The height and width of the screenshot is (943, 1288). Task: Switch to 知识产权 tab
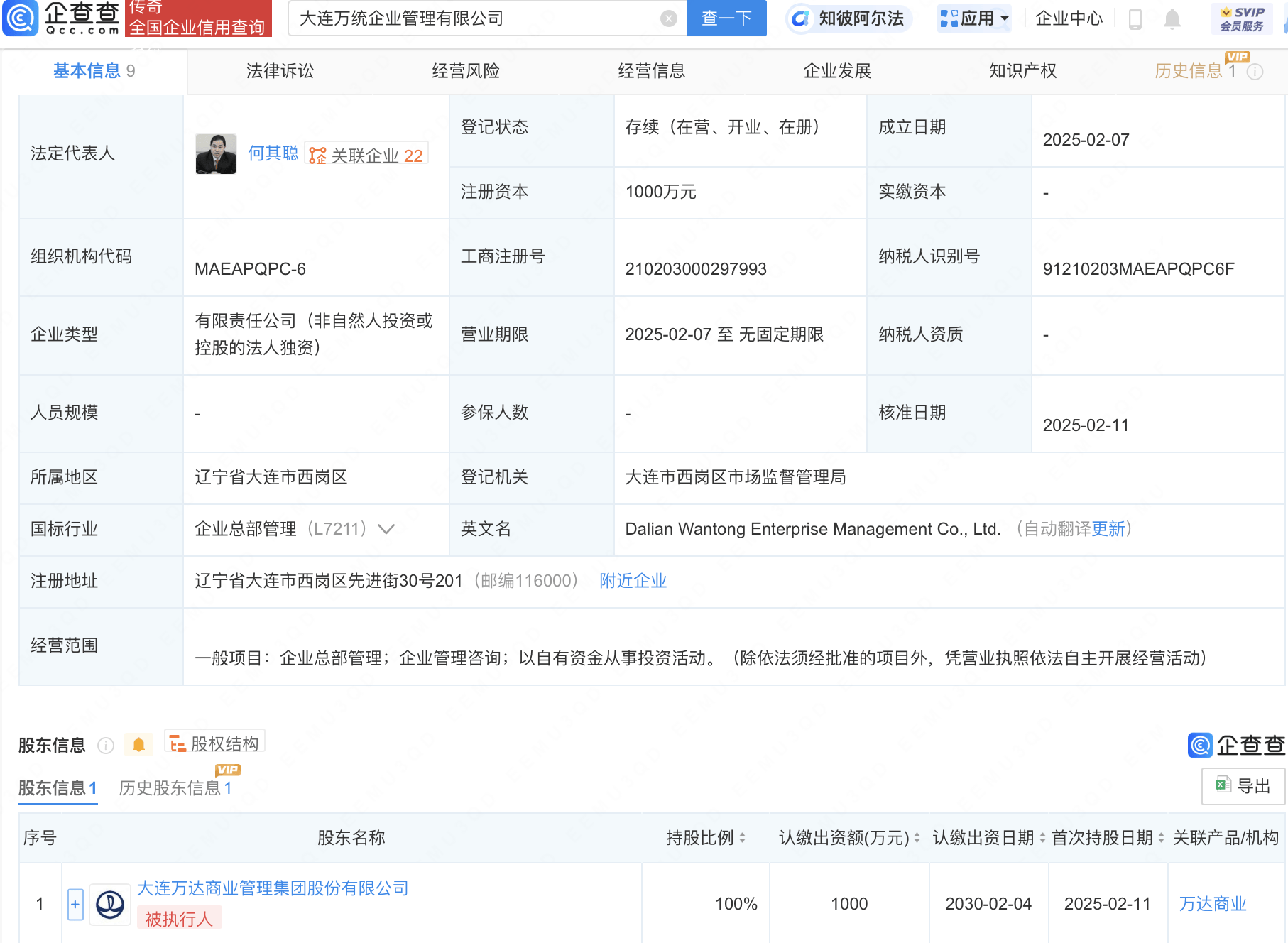(1023, 71)
